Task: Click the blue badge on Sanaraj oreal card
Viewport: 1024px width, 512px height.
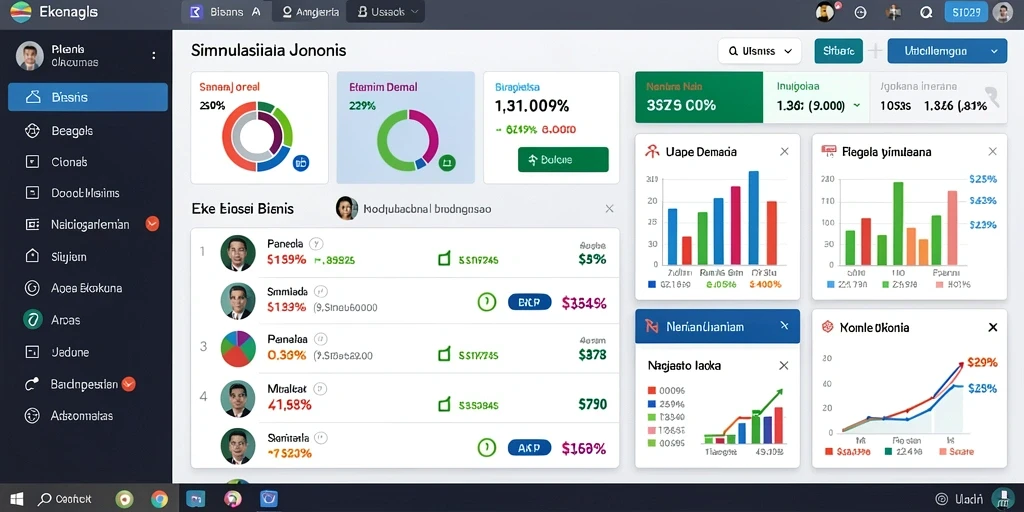Action: tap(300, 163)
